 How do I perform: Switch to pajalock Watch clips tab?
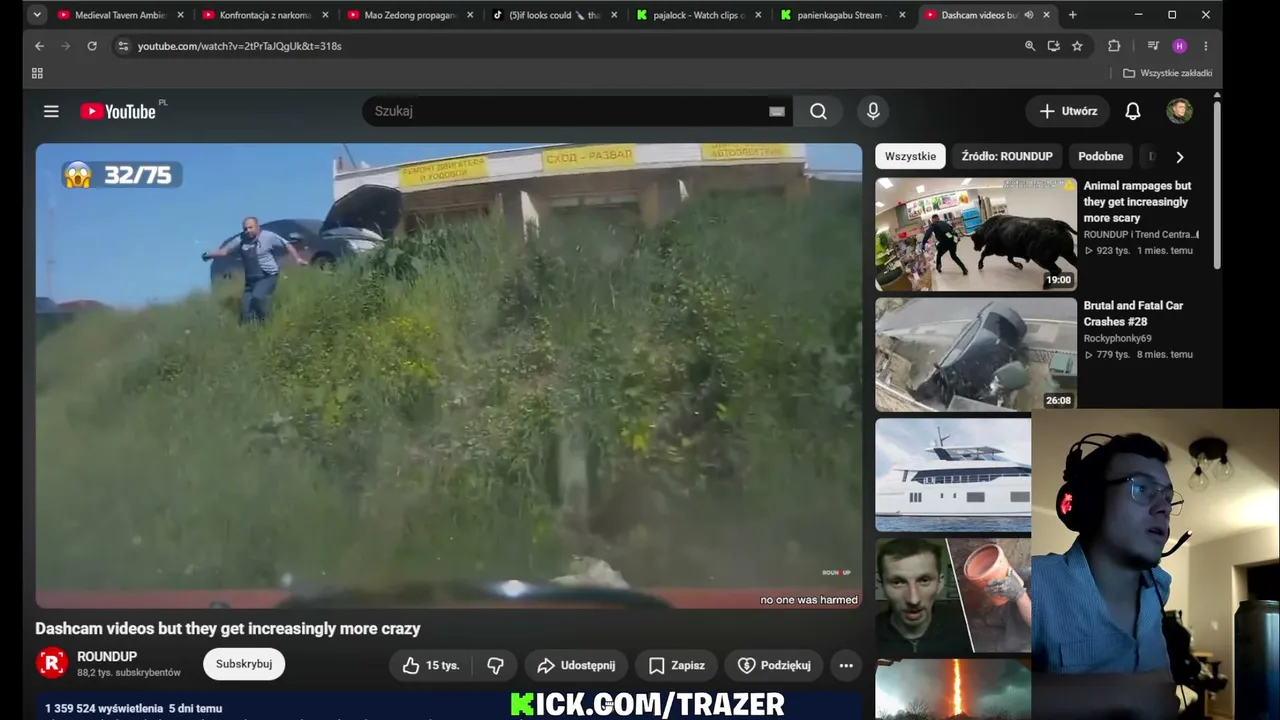(x=699, y=15)
